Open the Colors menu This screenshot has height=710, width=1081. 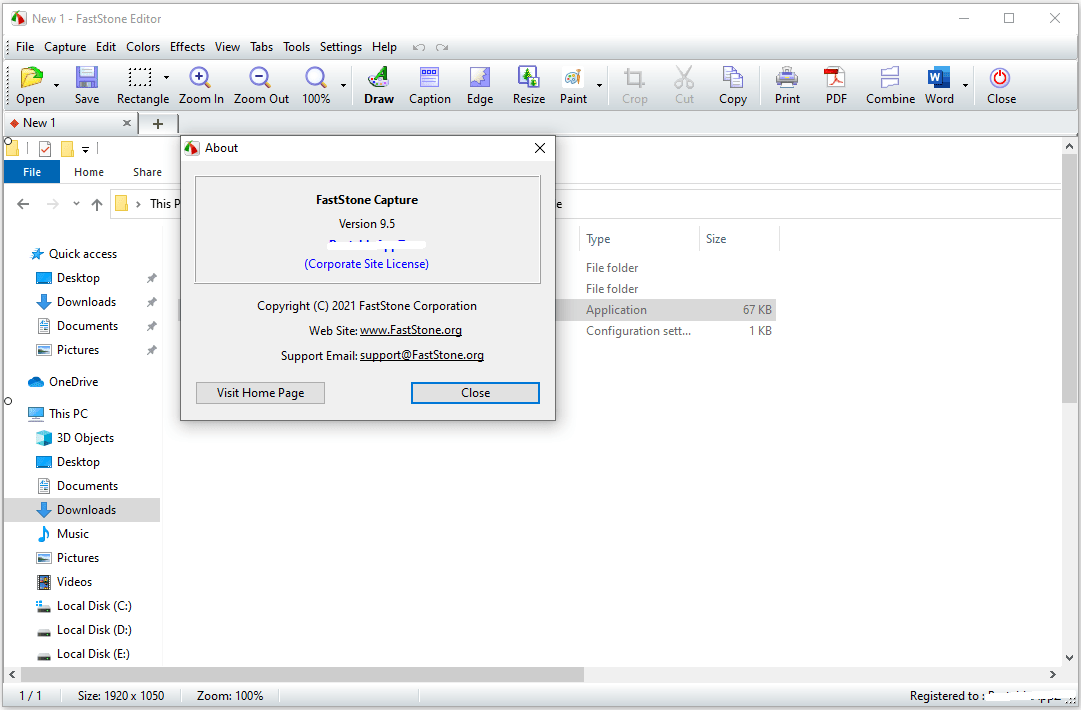coord(143,47)
